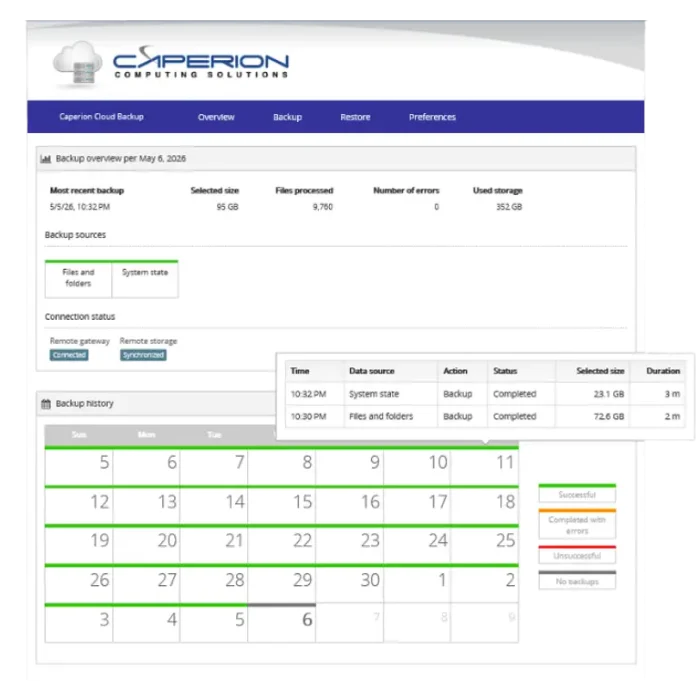Click the Unsuccessful legend item

[x=577, y=555]
